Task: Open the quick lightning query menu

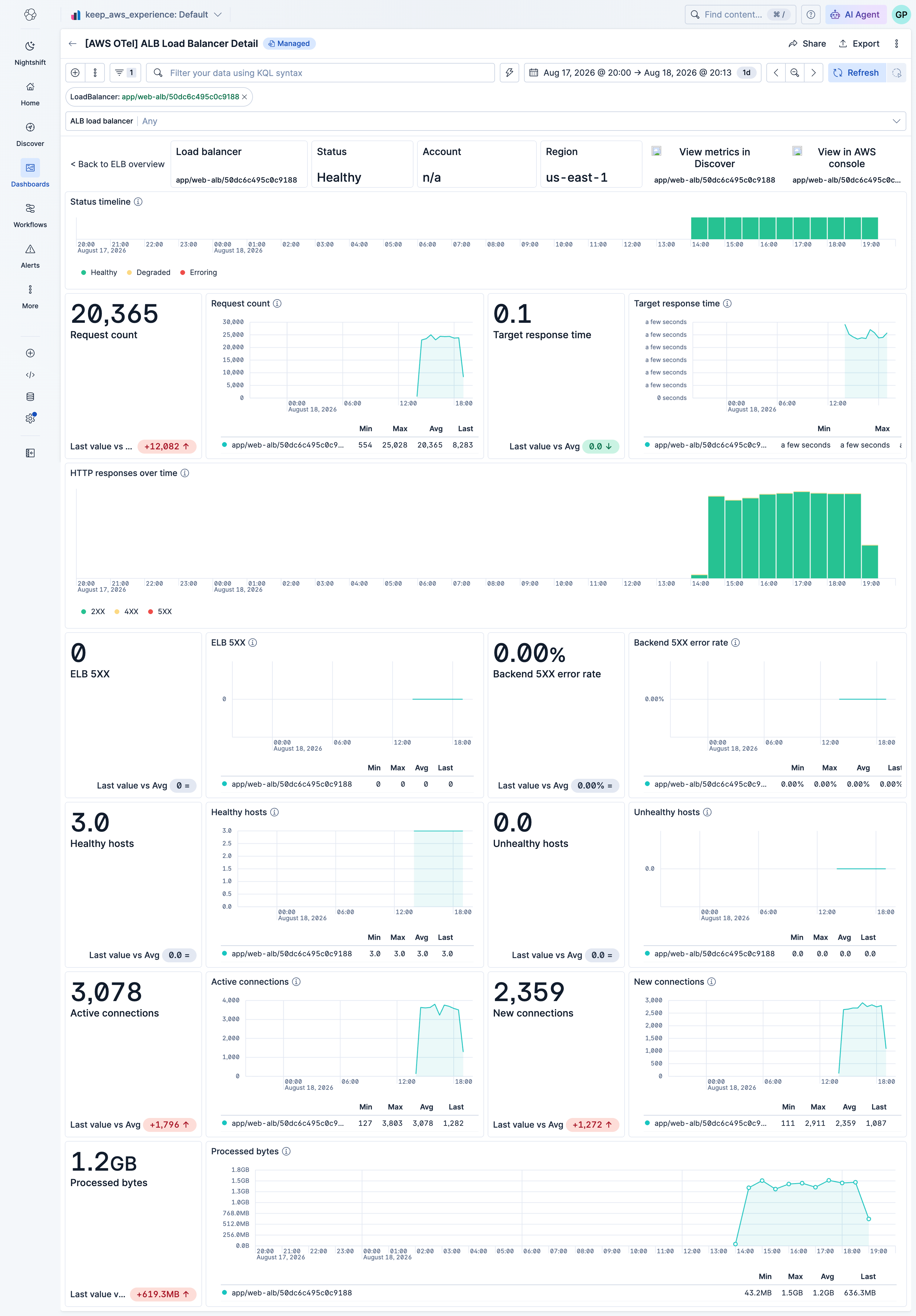Action: (509, 73)
